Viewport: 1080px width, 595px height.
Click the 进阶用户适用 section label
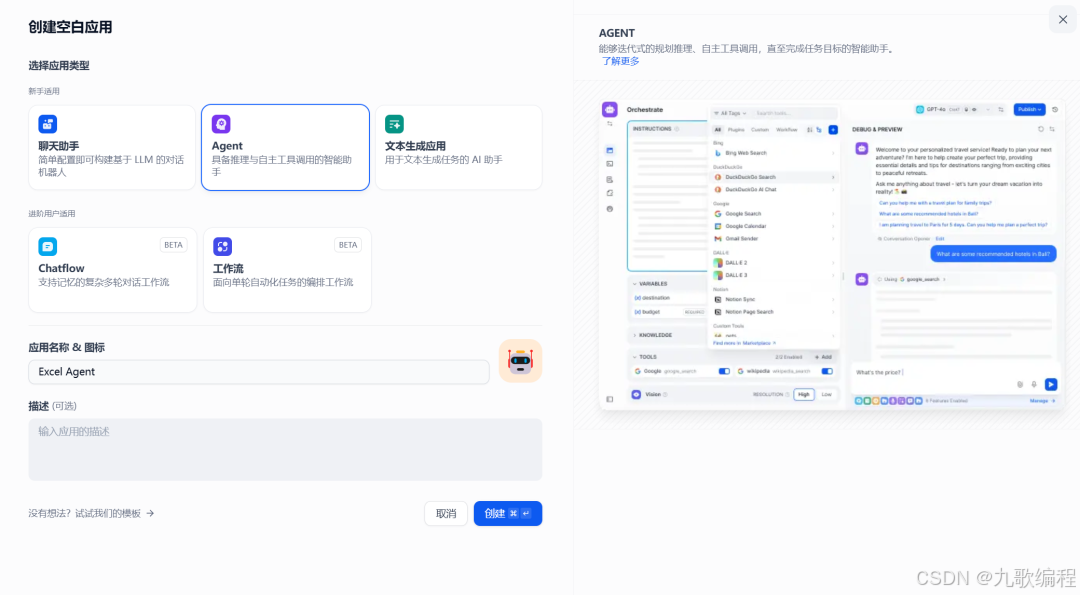pyautogui.click(x=52, y=213)
